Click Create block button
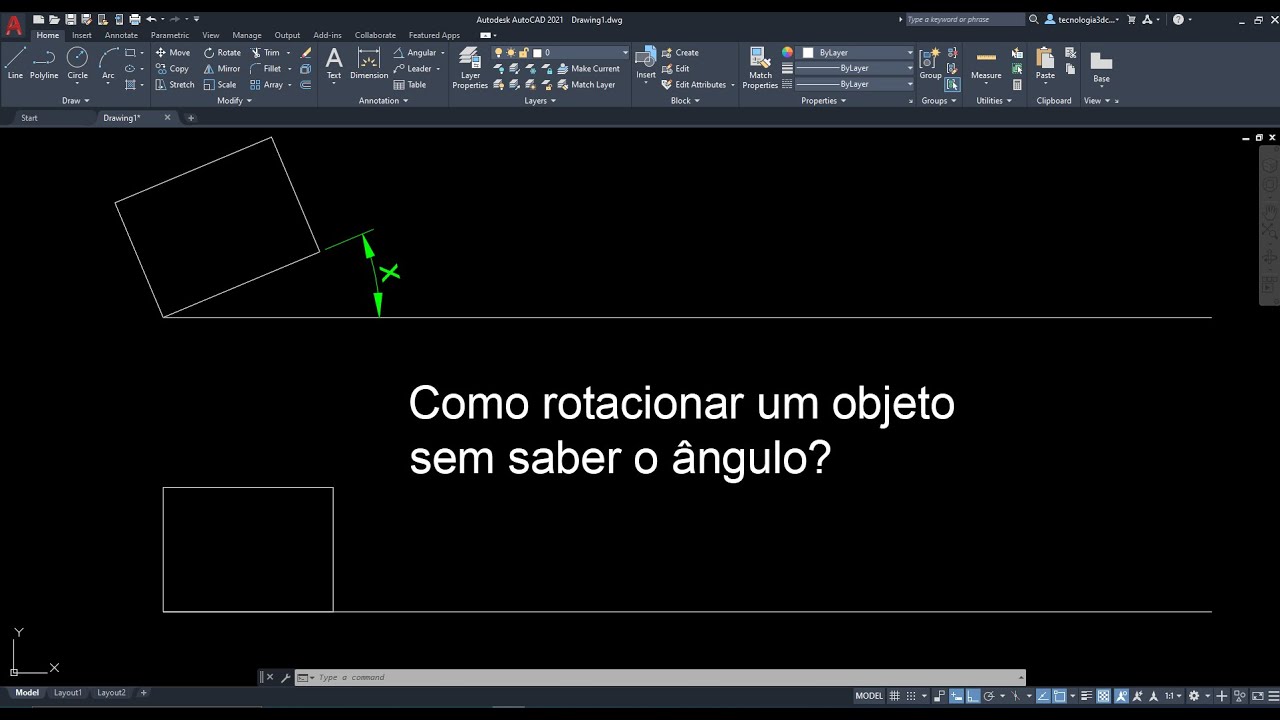This screenshot has width=1280, height=720. point(680,53)
